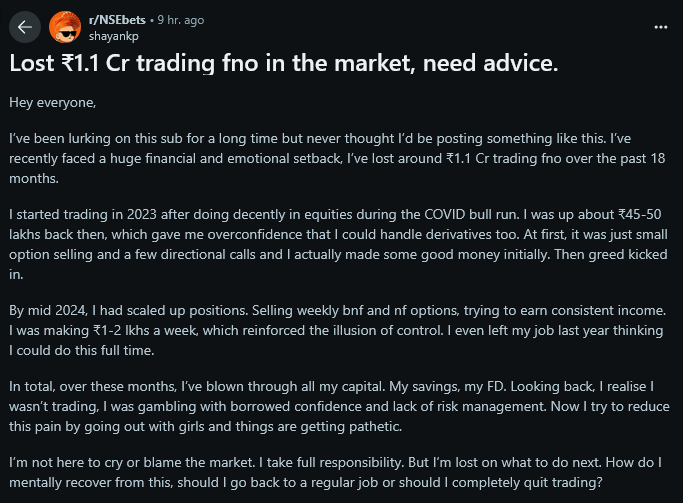This screenshot has height=503, width=683.
Task: Open the r/NSEbets community avatar
Action: [x=66, y=26]
